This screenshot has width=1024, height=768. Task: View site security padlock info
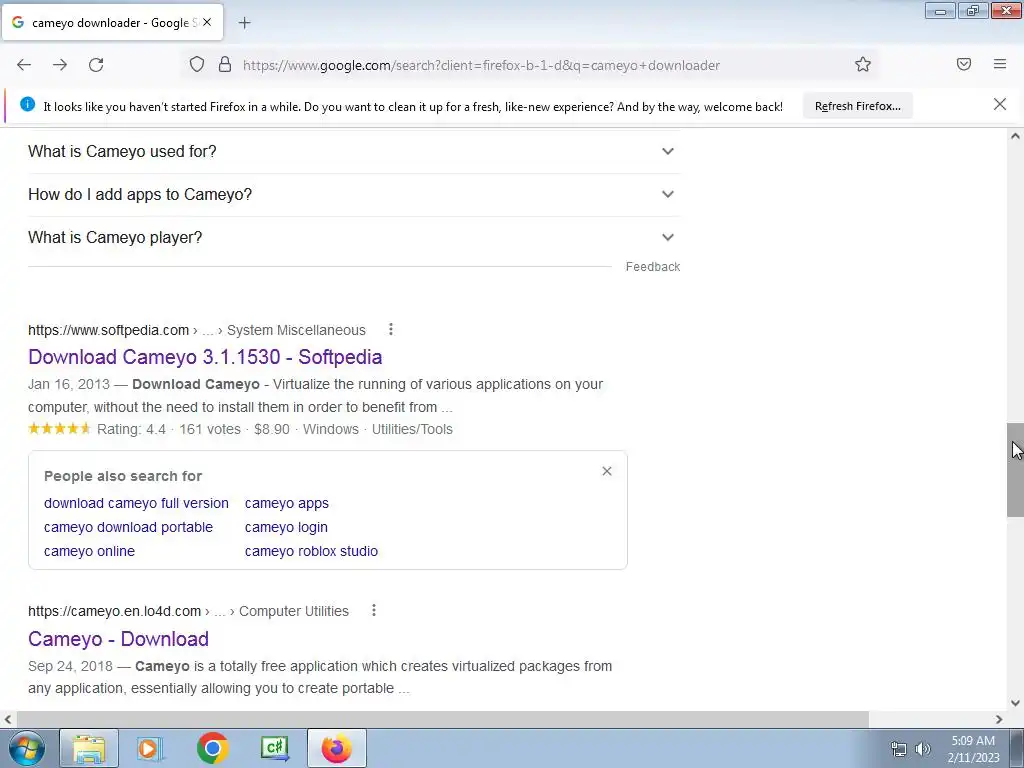[x=225, y=64]
